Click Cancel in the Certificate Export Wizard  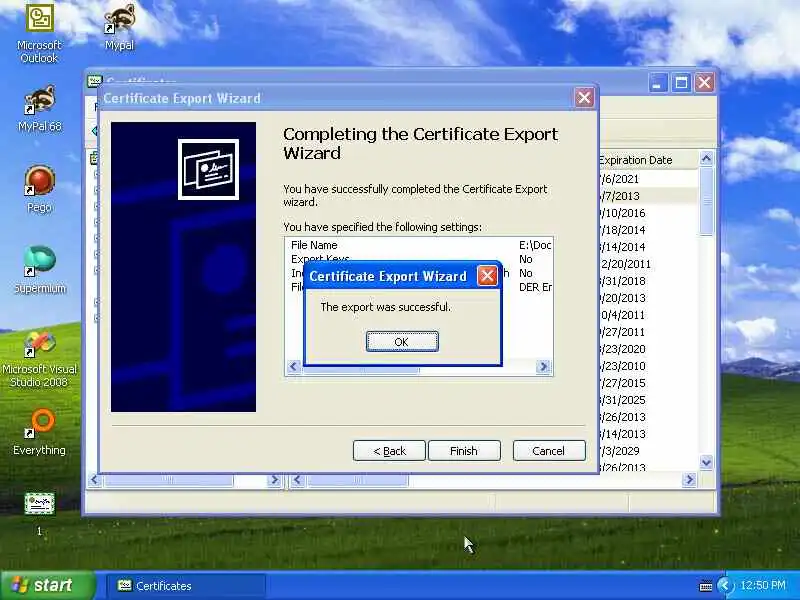pyautogui.click(x=549, y=451)
